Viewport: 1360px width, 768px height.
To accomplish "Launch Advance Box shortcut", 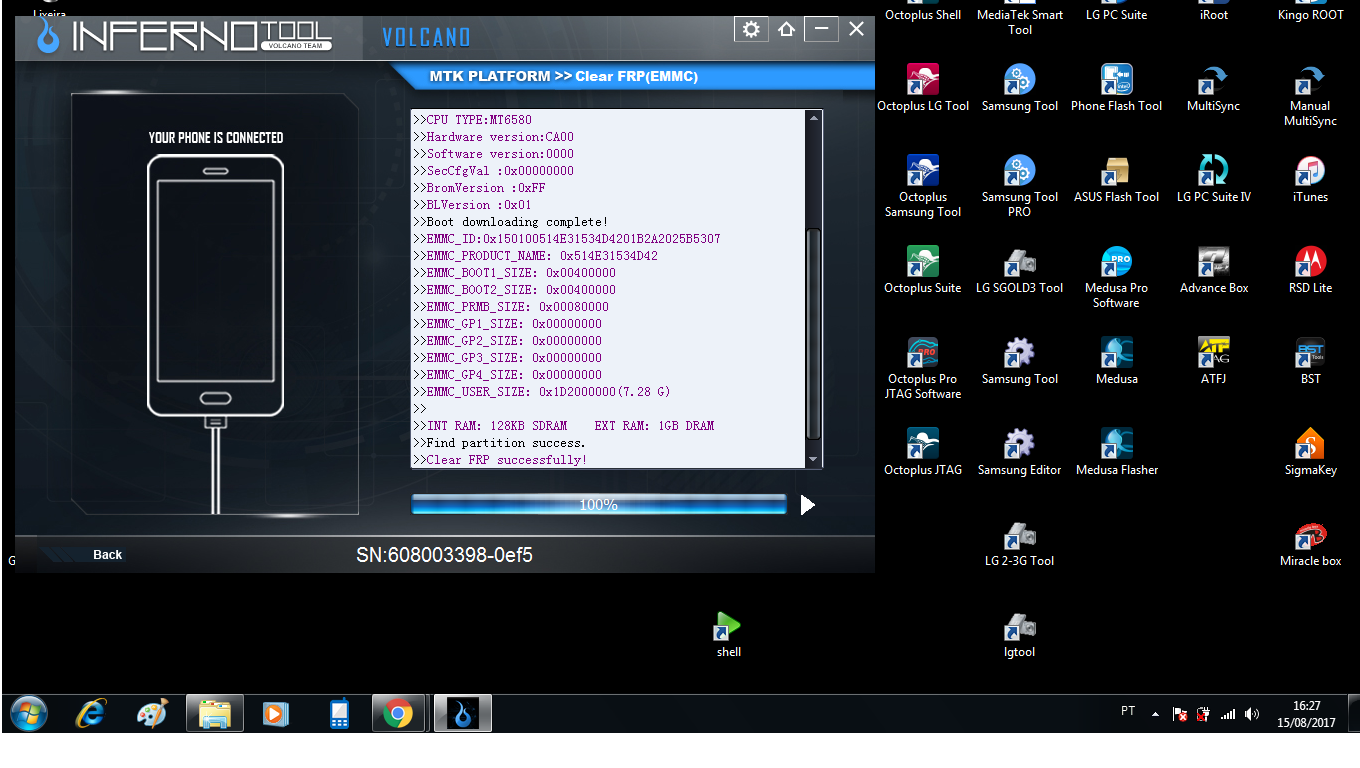I will click(x=1213, y=270).
